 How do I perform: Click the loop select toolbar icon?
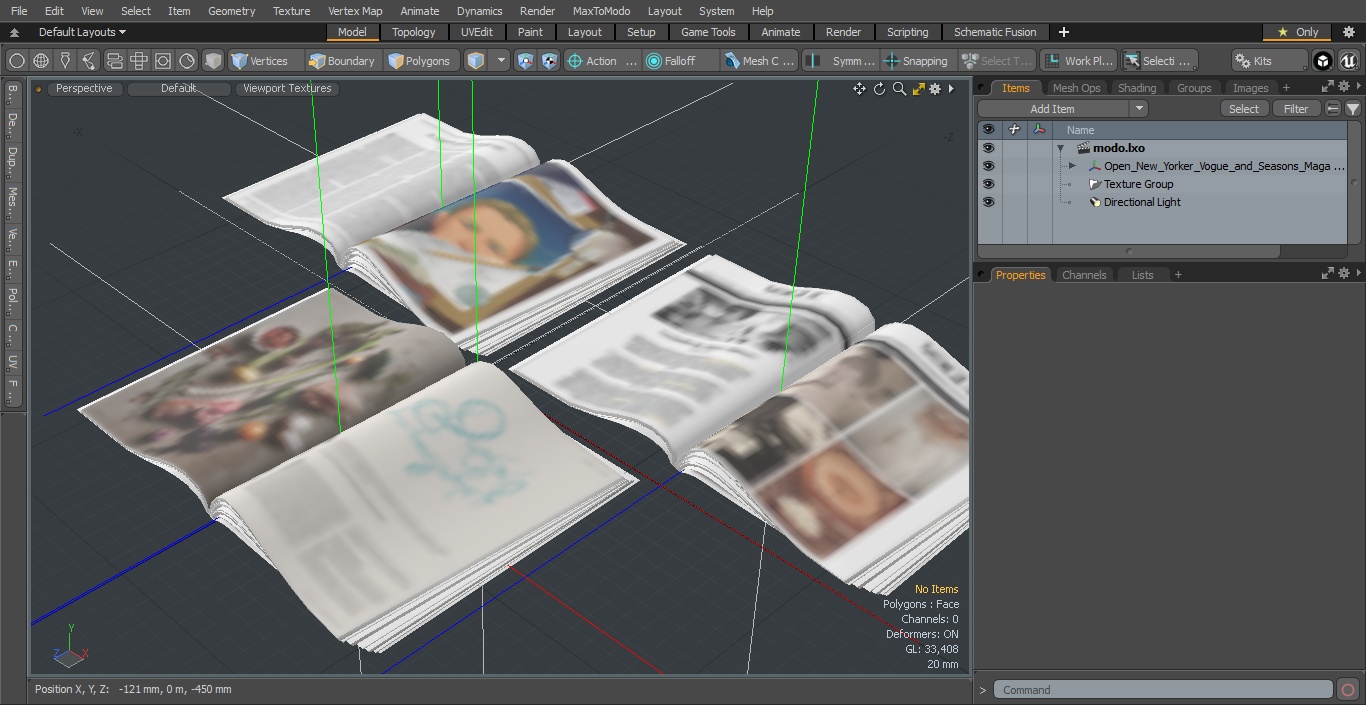[x=114, y=61]
